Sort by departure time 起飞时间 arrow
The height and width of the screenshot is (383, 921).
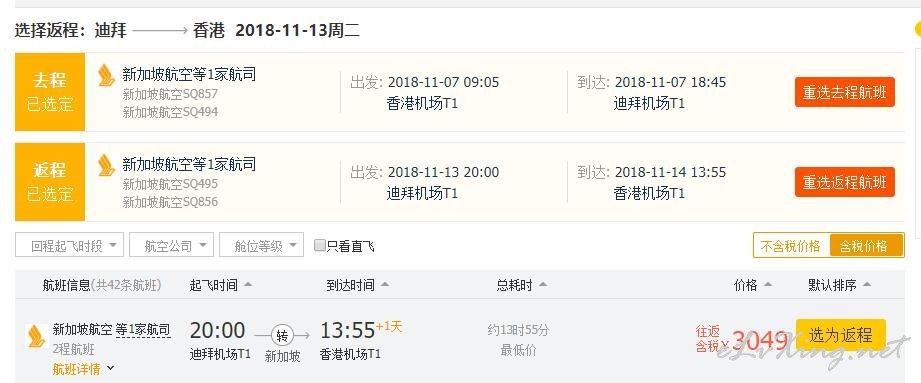pos(248,285)
